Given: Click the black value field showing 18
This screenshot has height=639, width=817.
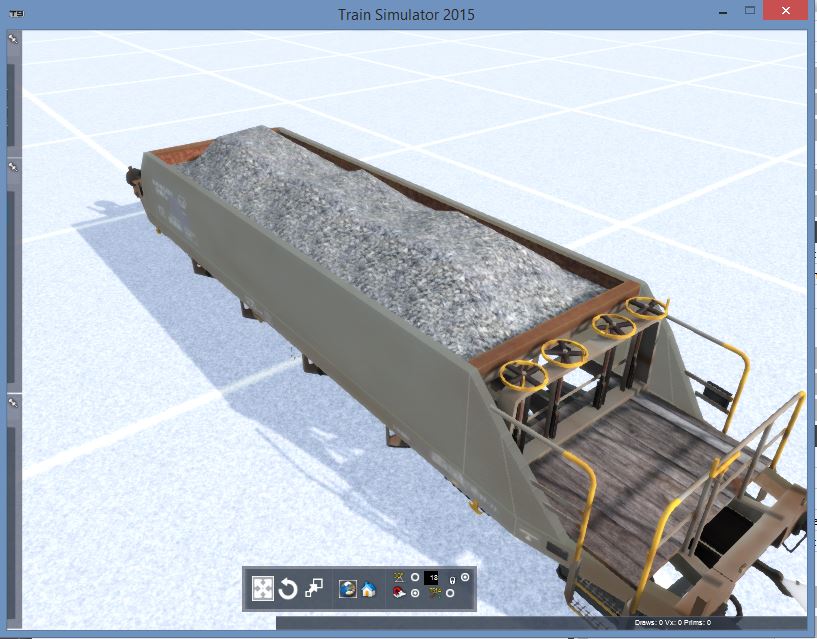Looking at the screenshot, I should pos(431,577).
